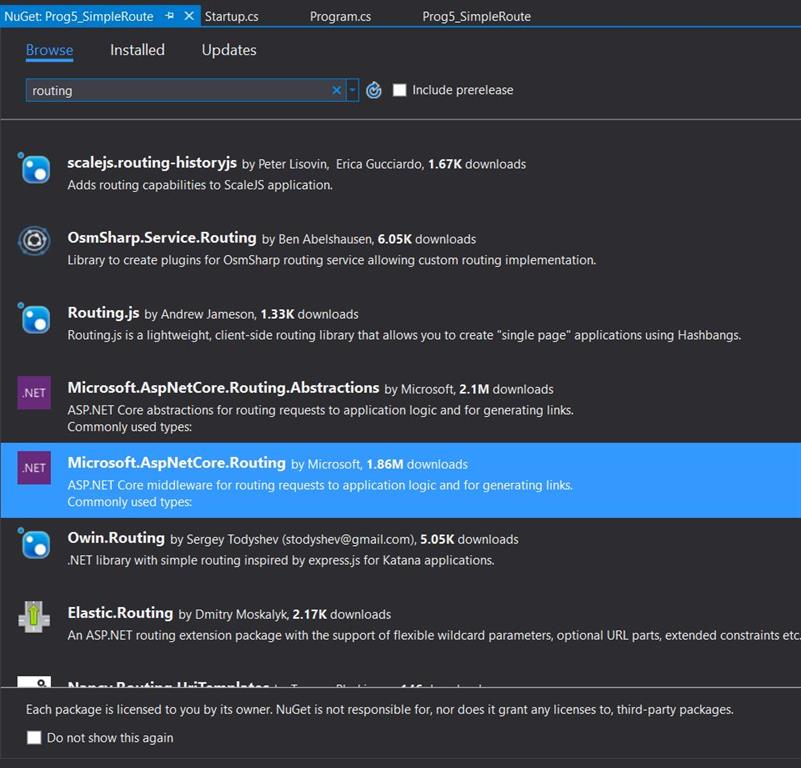The image size is (801, 768).
Task: Click '1.86M downloads' text
Action: [417, 464]
